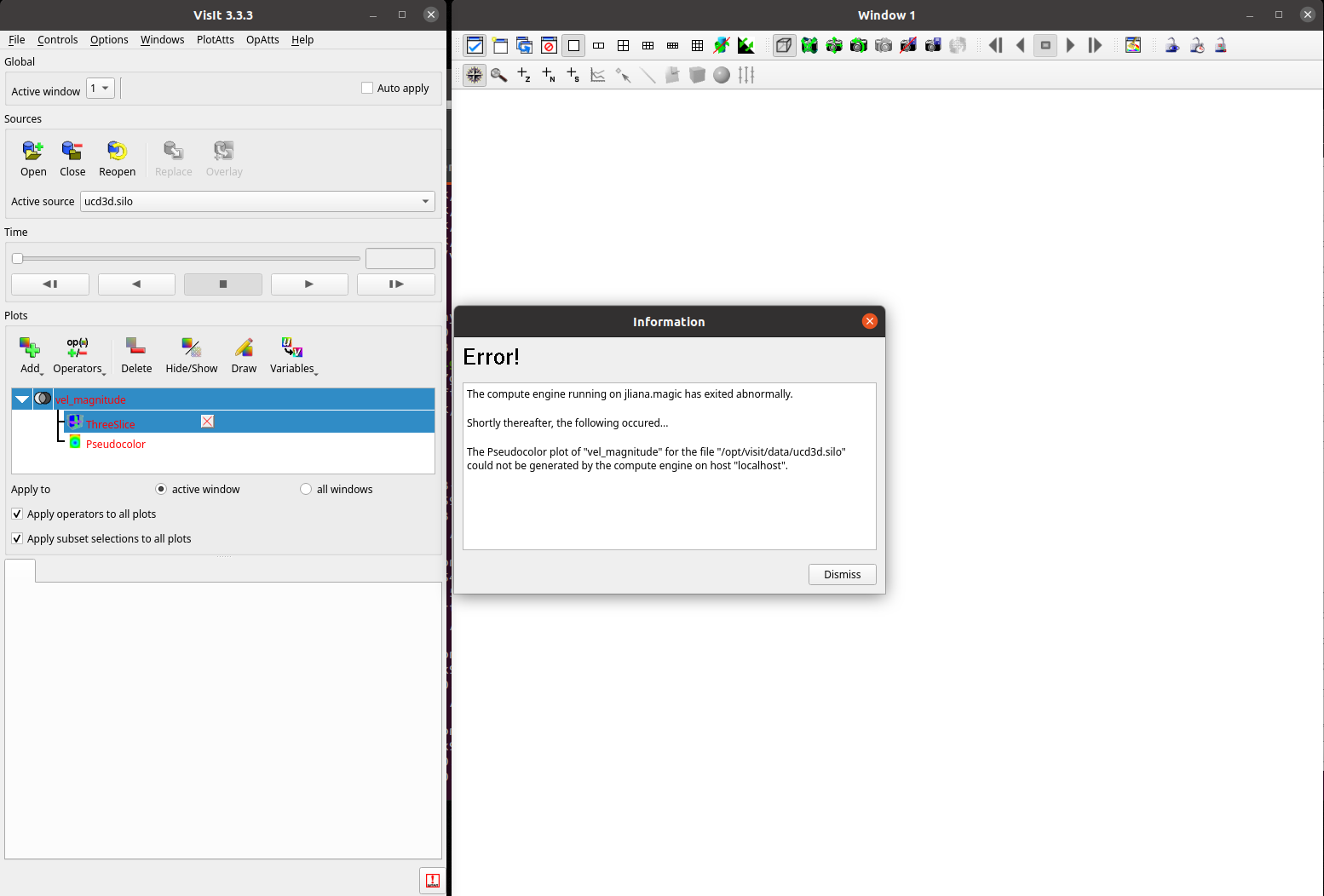This screenshot has height=896, width=1324.
Task: Select the Zoom magnifier tool
Action: [499, 75]
